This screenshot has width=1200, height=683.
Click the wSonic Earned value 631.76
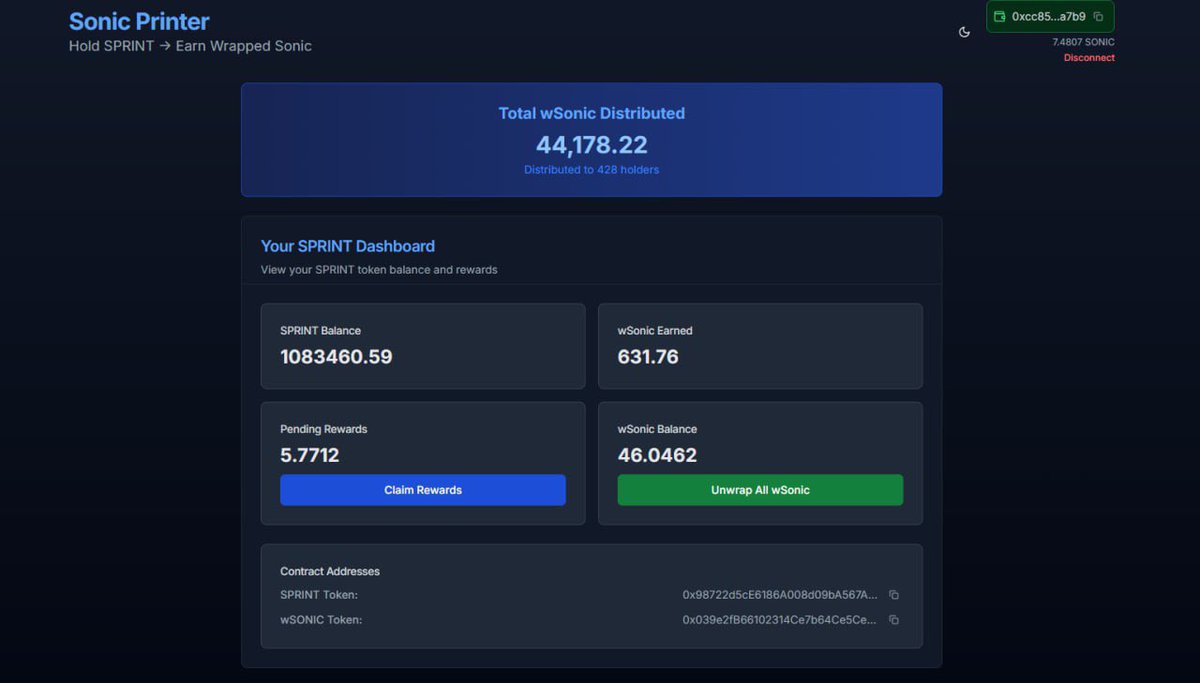click(x=648, y=357)
